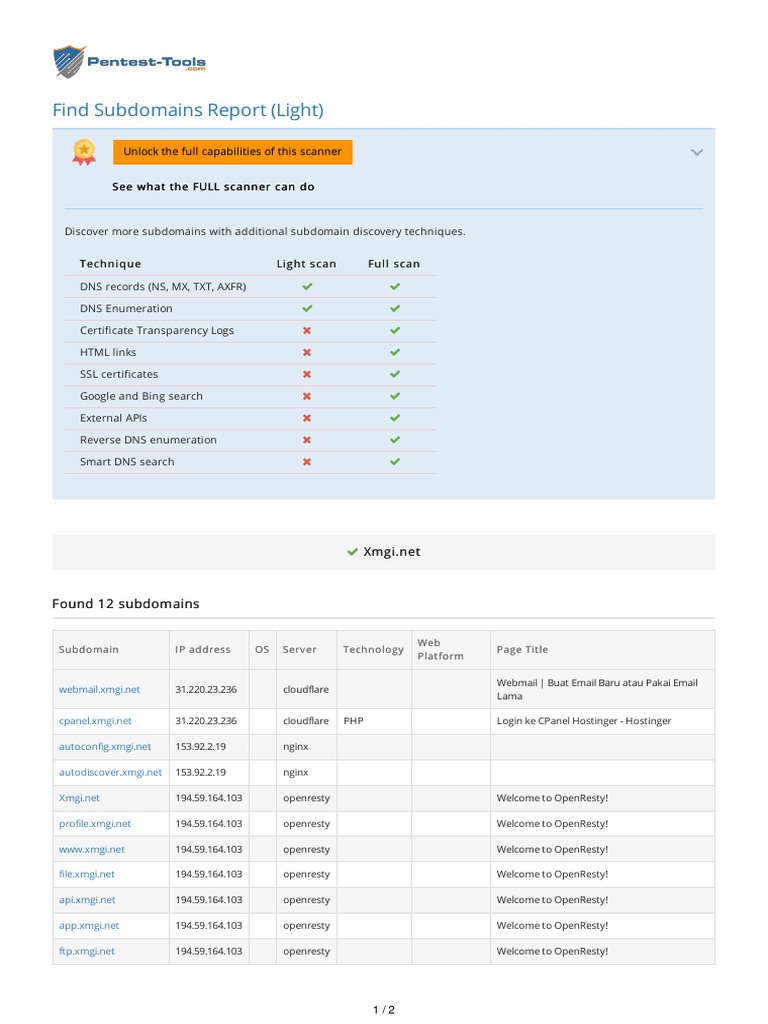Open the profile.xmgi.net link
The height and width of the screenshot is (1024, 768).
tap(95, 824)
